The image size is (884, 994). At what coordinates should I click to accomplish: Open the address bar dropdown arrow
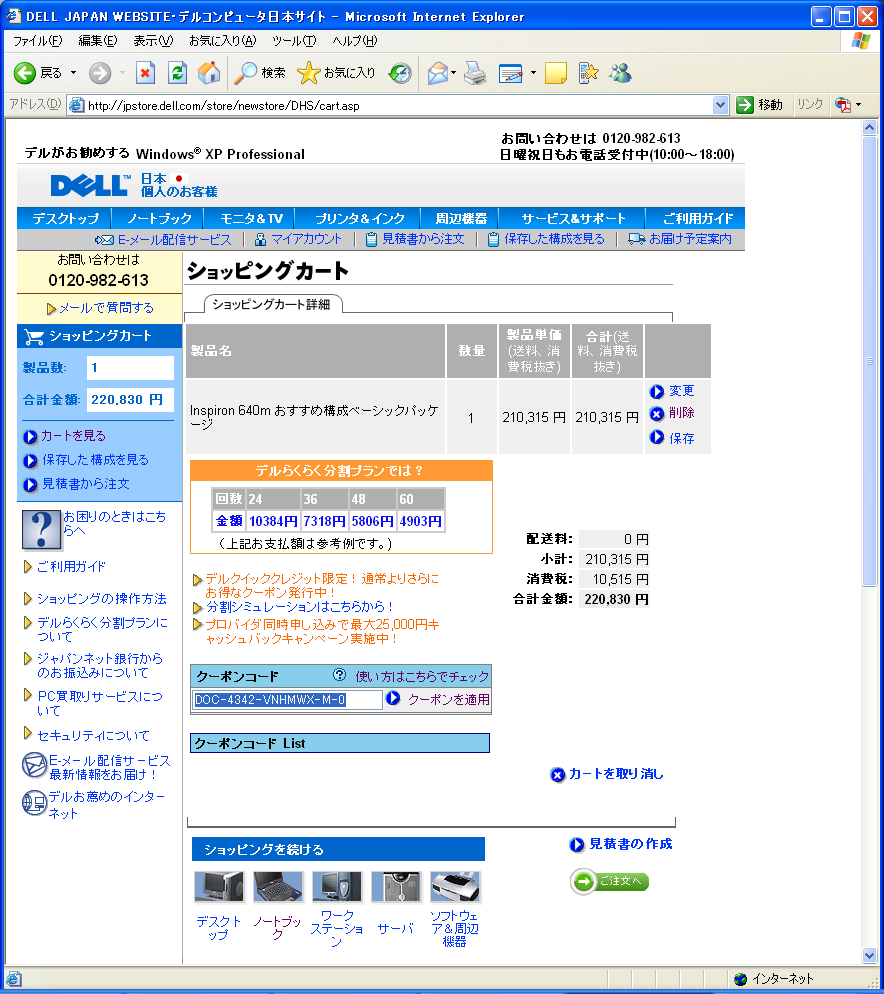[x=721, y=105]
